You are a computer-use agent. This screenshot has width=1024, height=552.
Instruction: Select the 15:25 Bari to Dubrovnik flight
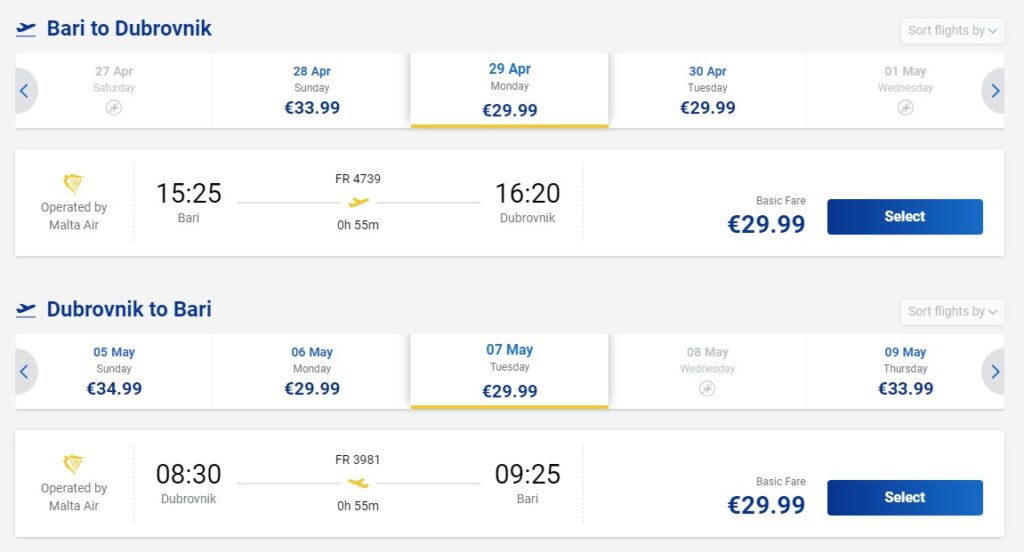(x=904, y=217)
